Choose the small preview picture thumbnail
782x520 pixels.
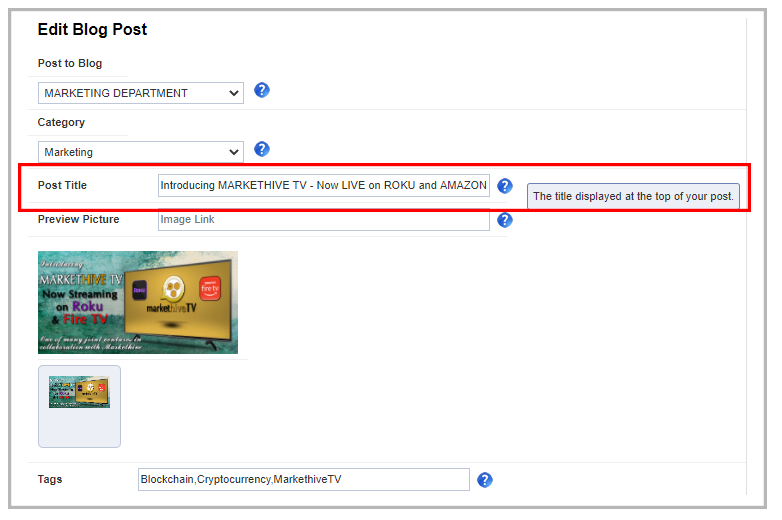click(79, 392)
